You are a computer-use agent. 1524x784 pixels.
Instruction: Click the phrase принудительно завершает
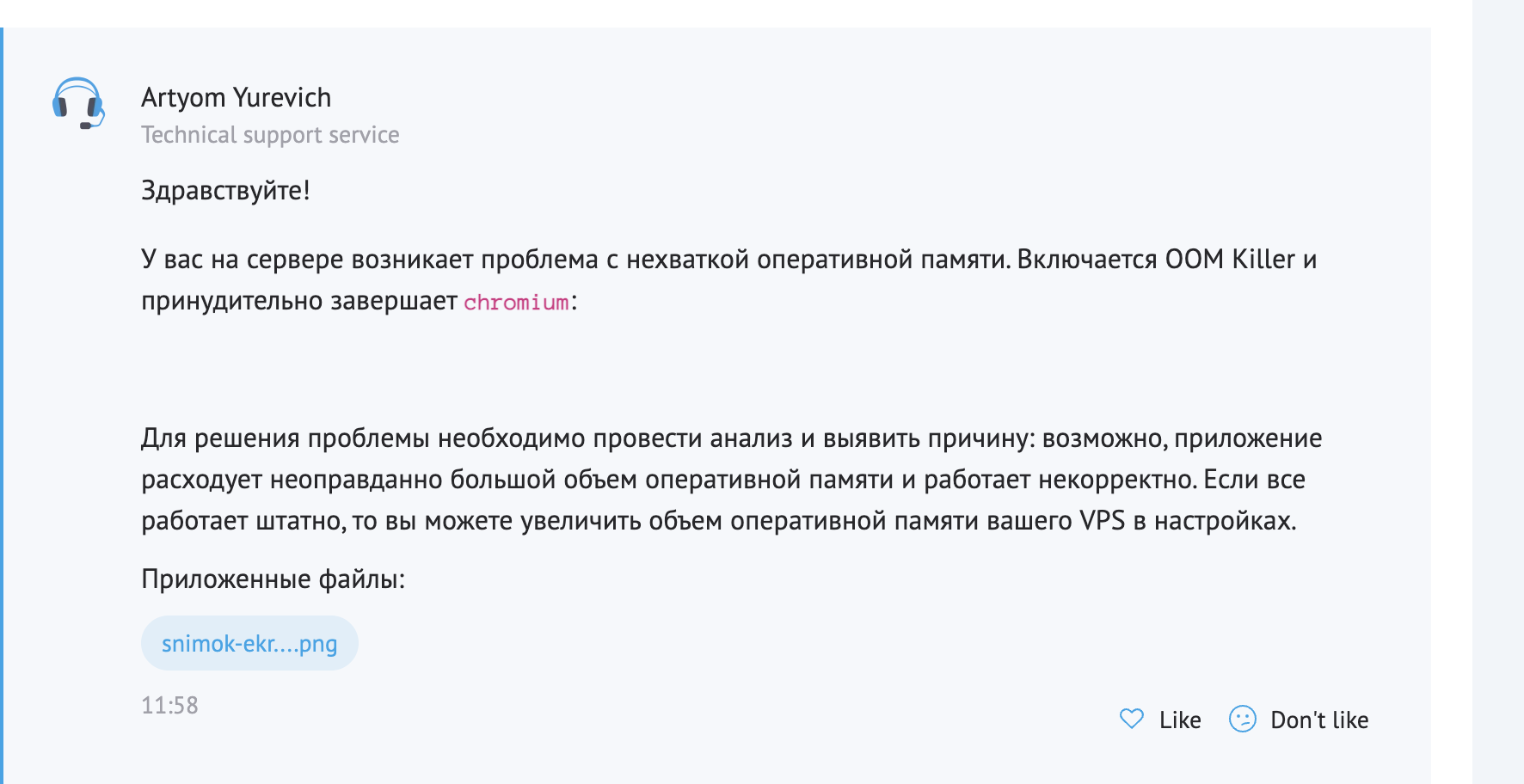pos(298,302)
